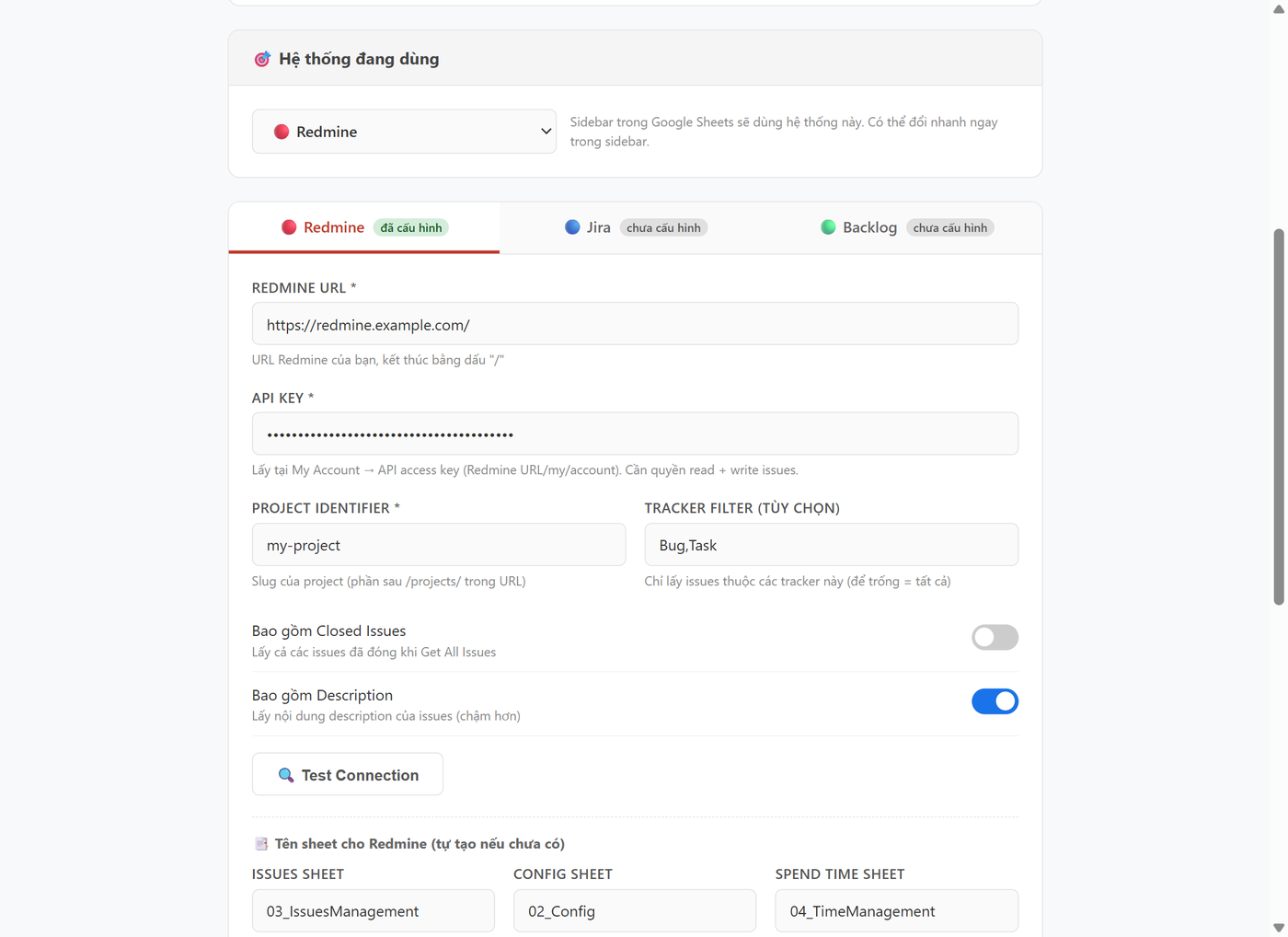
Task: Click the sheet icon beside Tên sheet cho Redmine
Action: 261,844
